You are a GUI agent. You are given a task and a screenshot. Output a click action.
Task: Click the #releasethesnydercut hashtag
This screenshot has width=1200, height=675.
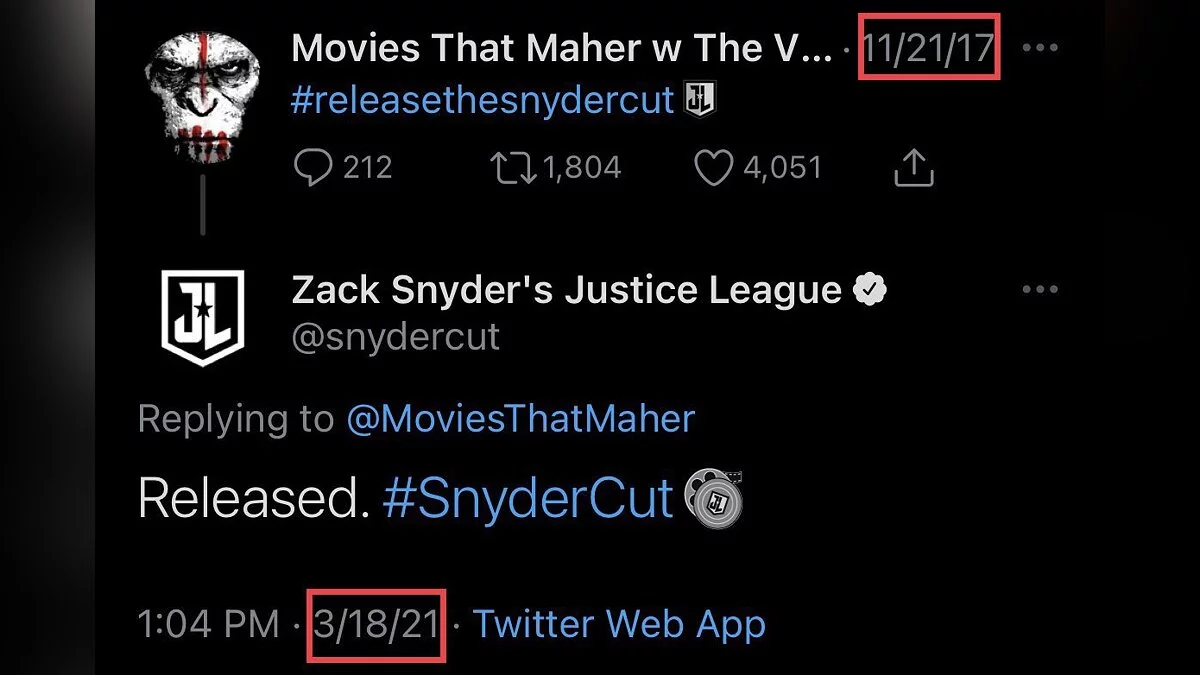click(x=483, y=100)
